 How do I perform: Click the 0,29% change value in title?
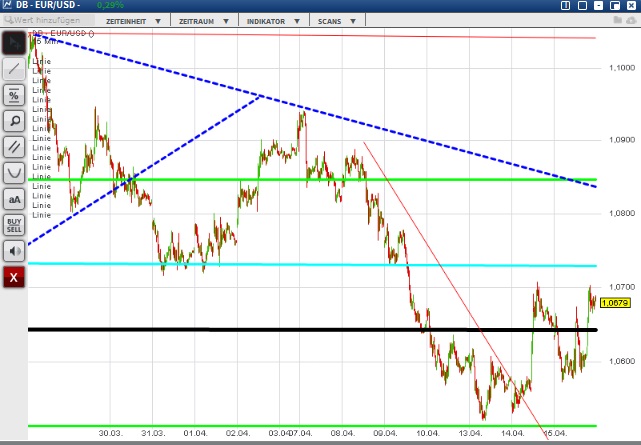[x=110, y=5]
